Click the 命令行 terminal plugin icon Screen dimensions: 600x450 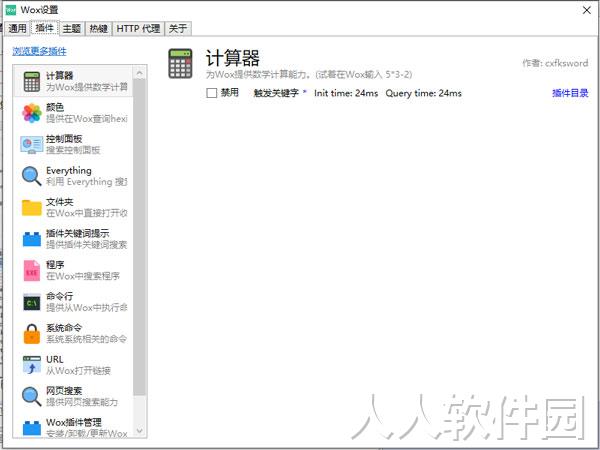[32, 302]
